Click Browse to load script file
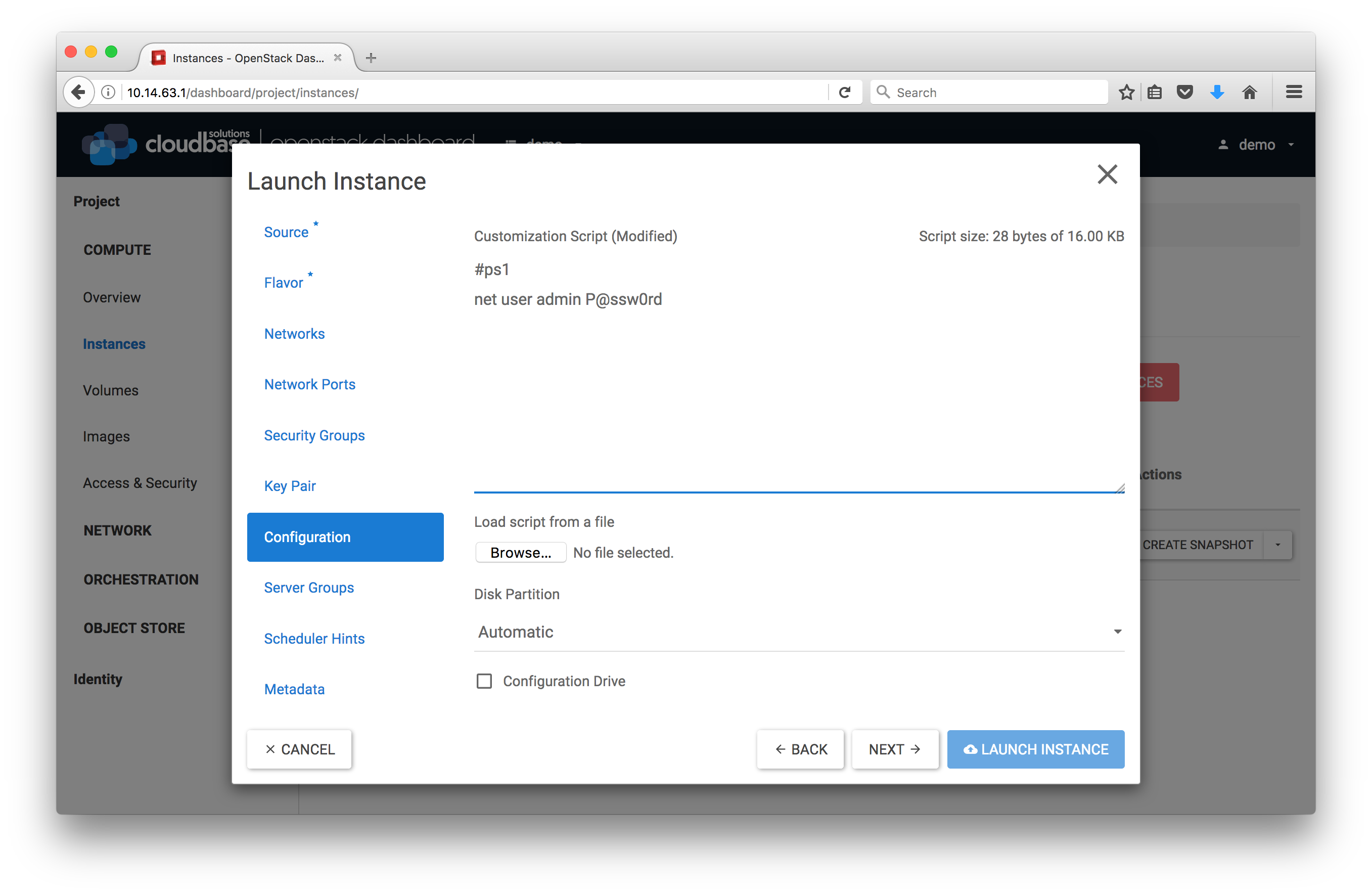This screenshot has width=1372, height=895. pos(521,553)
